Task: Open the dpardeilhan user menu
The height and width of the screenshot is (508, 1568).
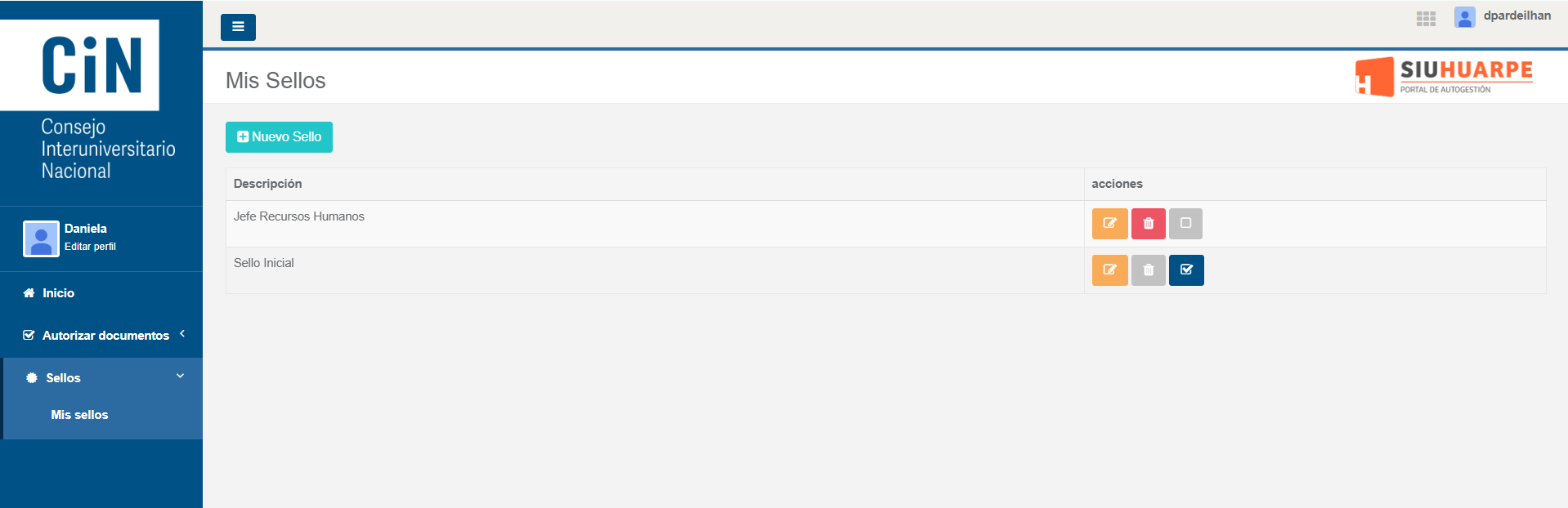Action: [1516, 16]
